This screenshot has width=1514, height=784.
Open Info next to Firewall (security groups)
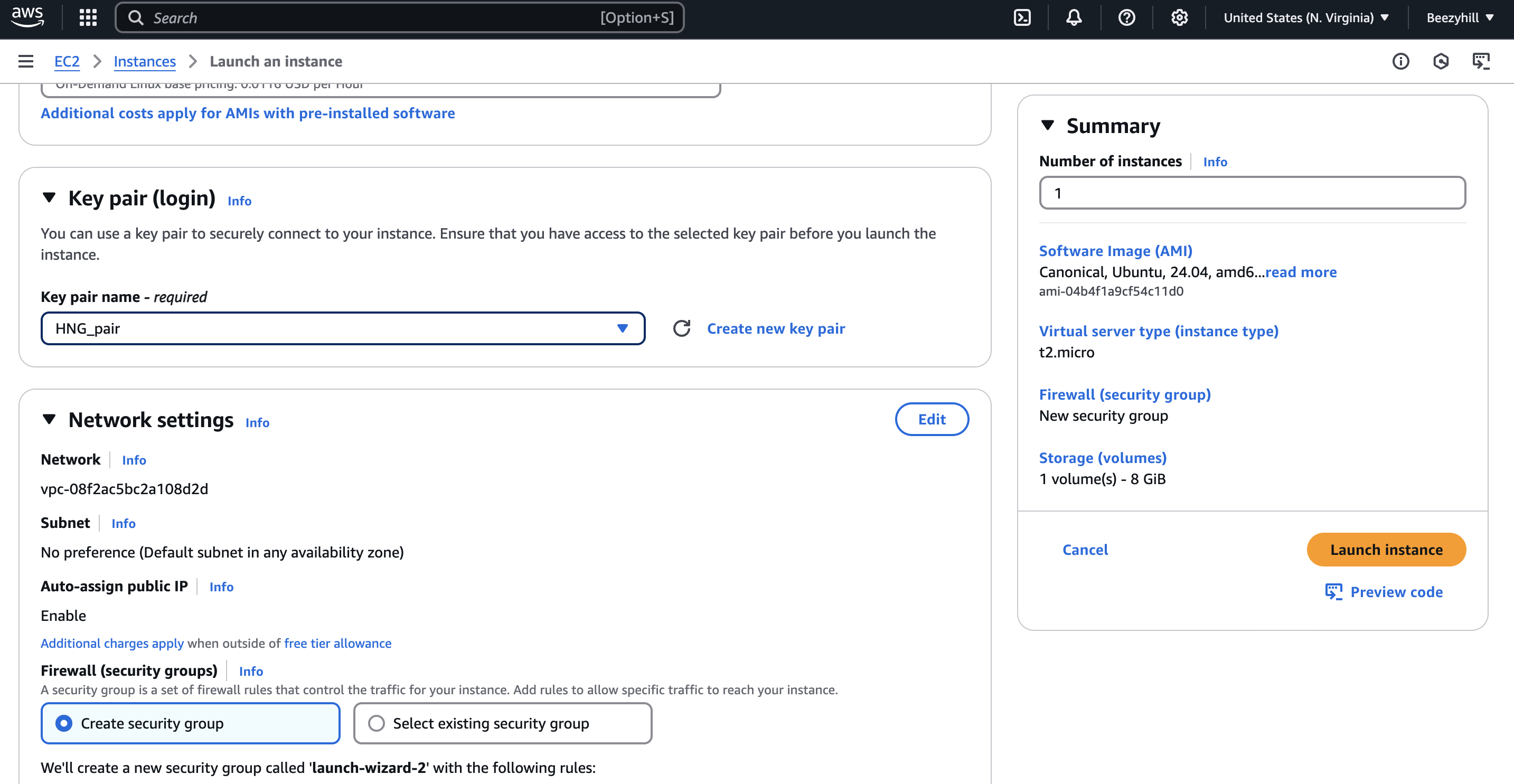coord(251,671)
